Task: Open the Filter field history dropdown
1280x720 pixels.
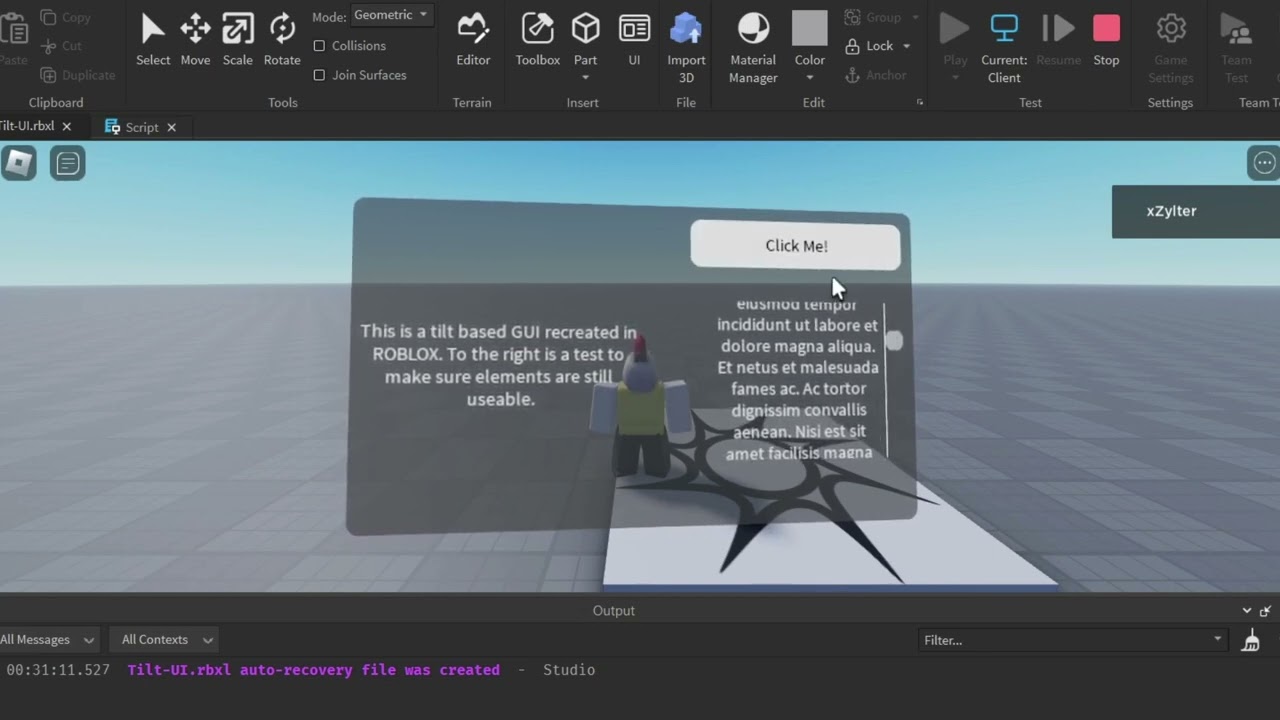Action: coord(1217,639)
